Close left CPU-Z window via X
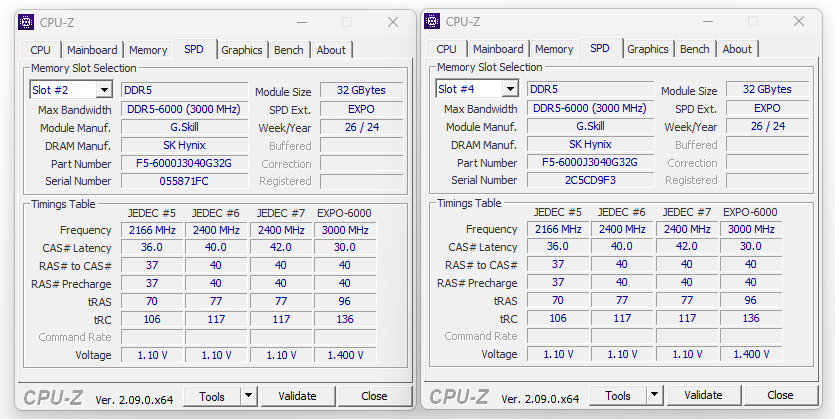The image size is (835, 419). click(x=393, y=22)
